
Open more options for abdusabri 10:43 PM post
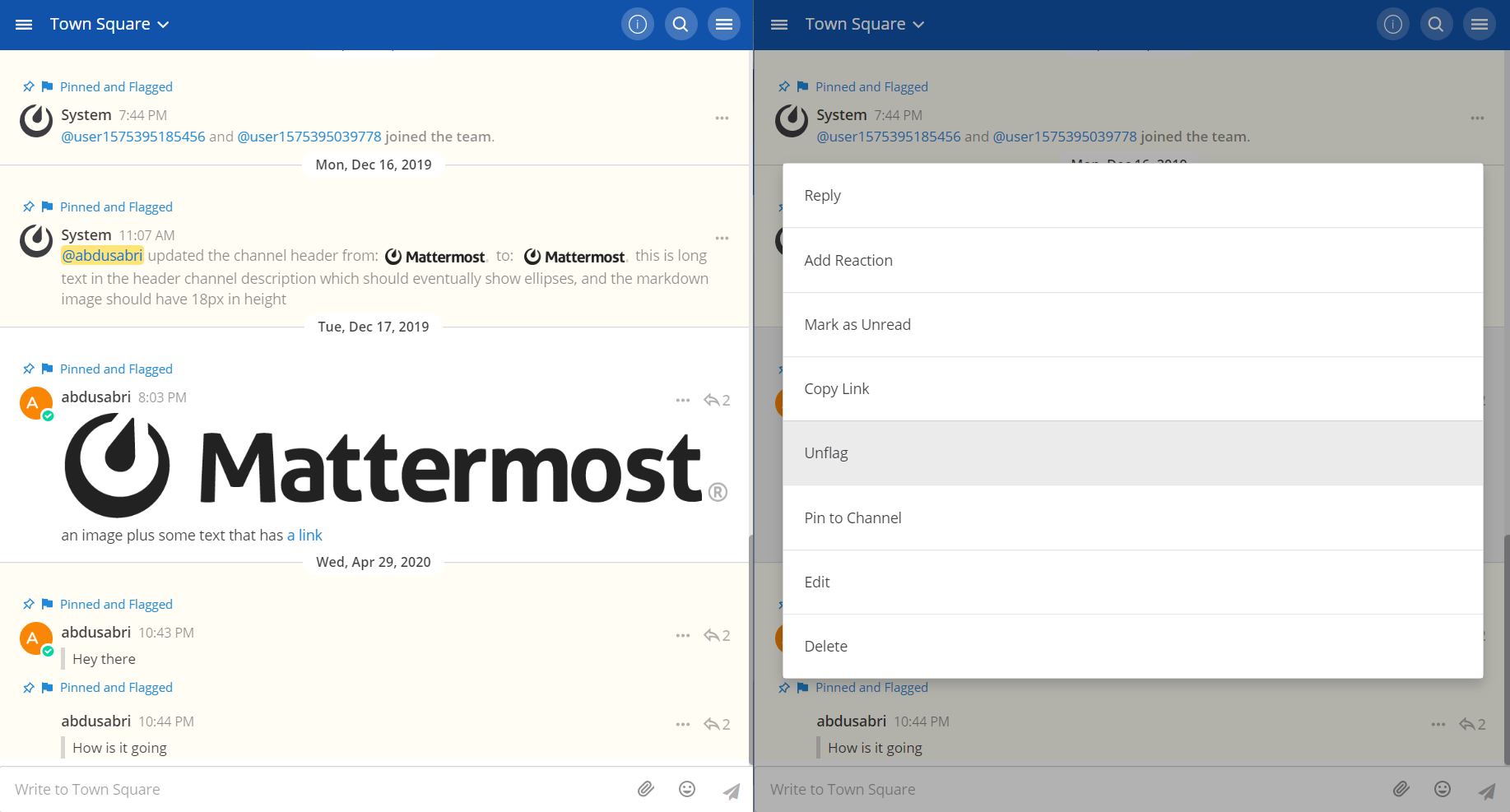pos(683,636)
